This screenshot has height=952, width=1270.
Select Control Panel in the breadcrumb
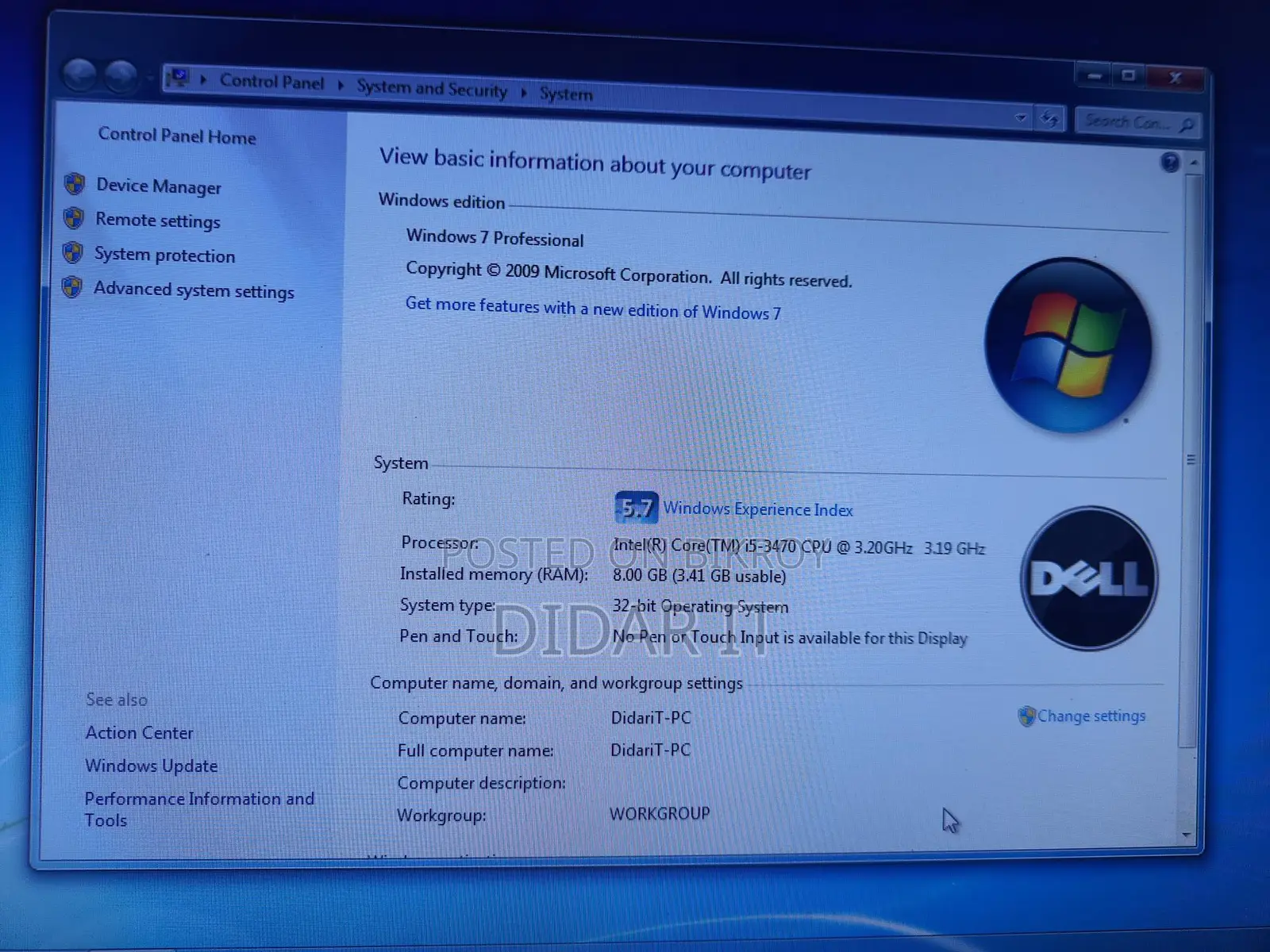pos(271,82)
